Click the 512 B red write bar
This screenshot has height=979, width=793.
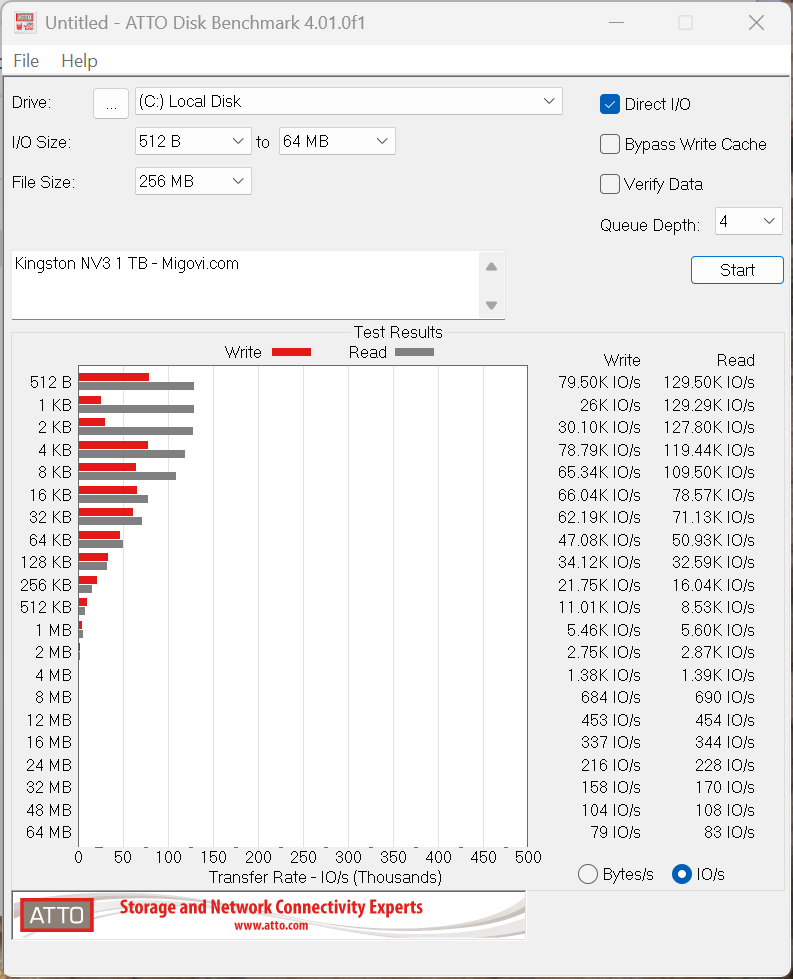114,377
